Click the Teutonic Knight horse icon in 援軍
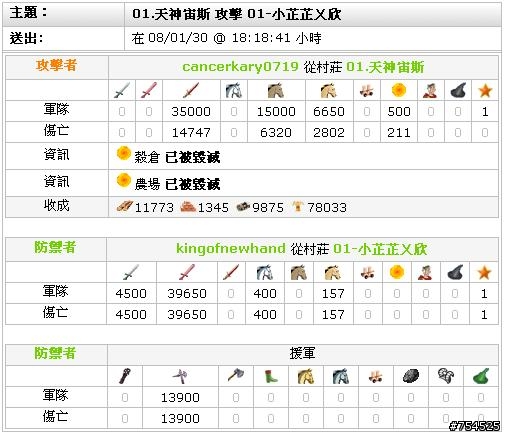Image resolution: width=505 pixels, height=434 pixels. (x=340, y=376)
